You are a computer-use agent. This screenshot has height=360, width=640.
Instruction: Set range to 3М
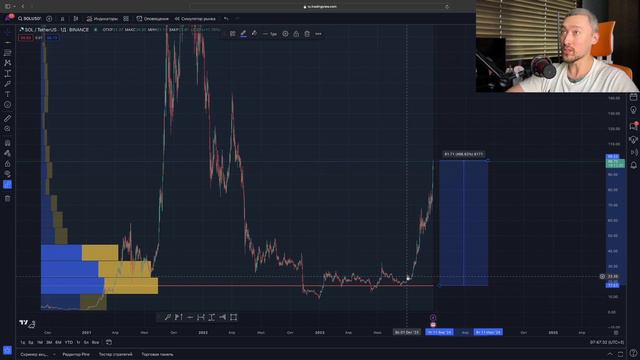[x=49, y=342]
